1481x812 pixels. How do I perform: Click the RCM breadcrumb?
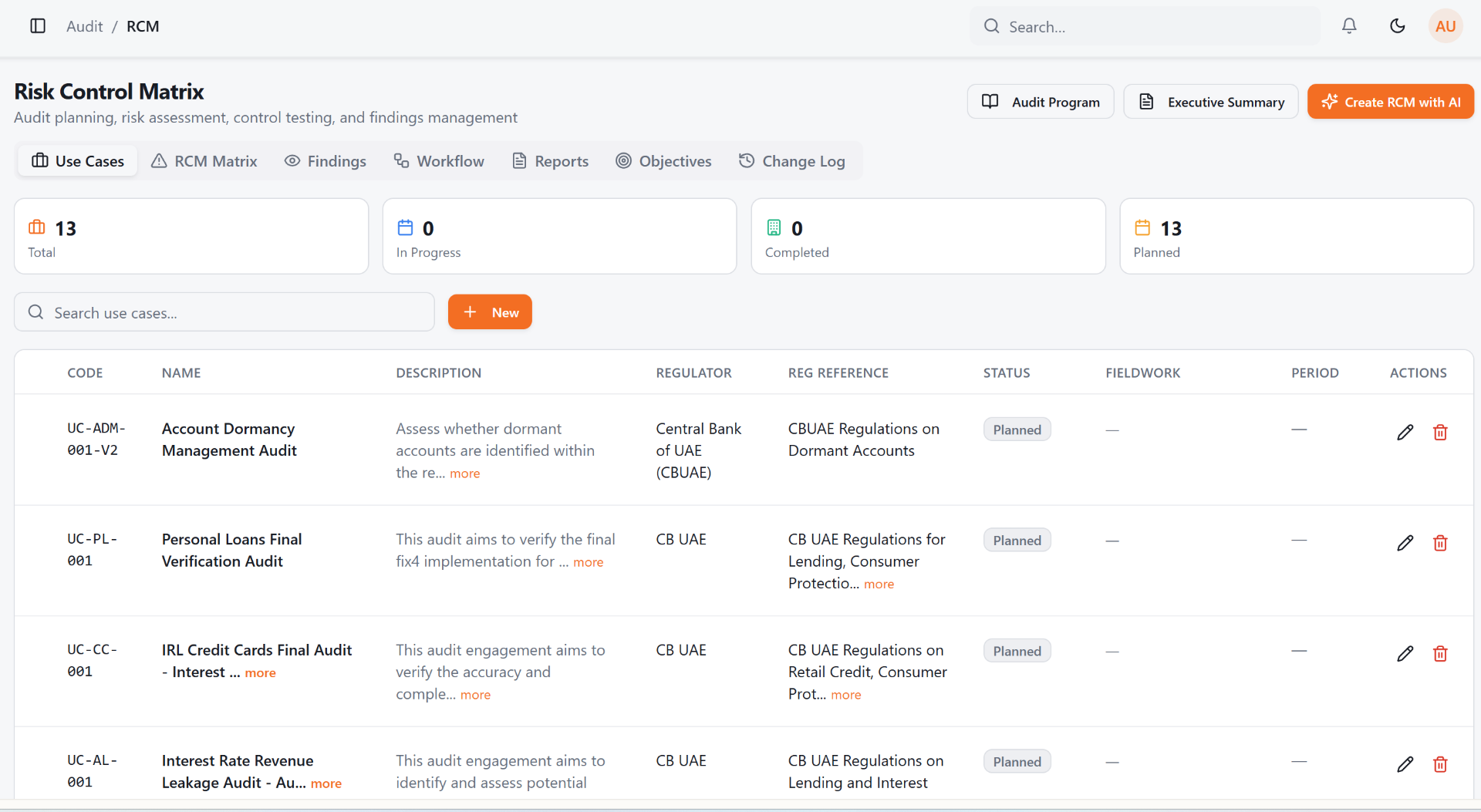click(x=143, y=26)
